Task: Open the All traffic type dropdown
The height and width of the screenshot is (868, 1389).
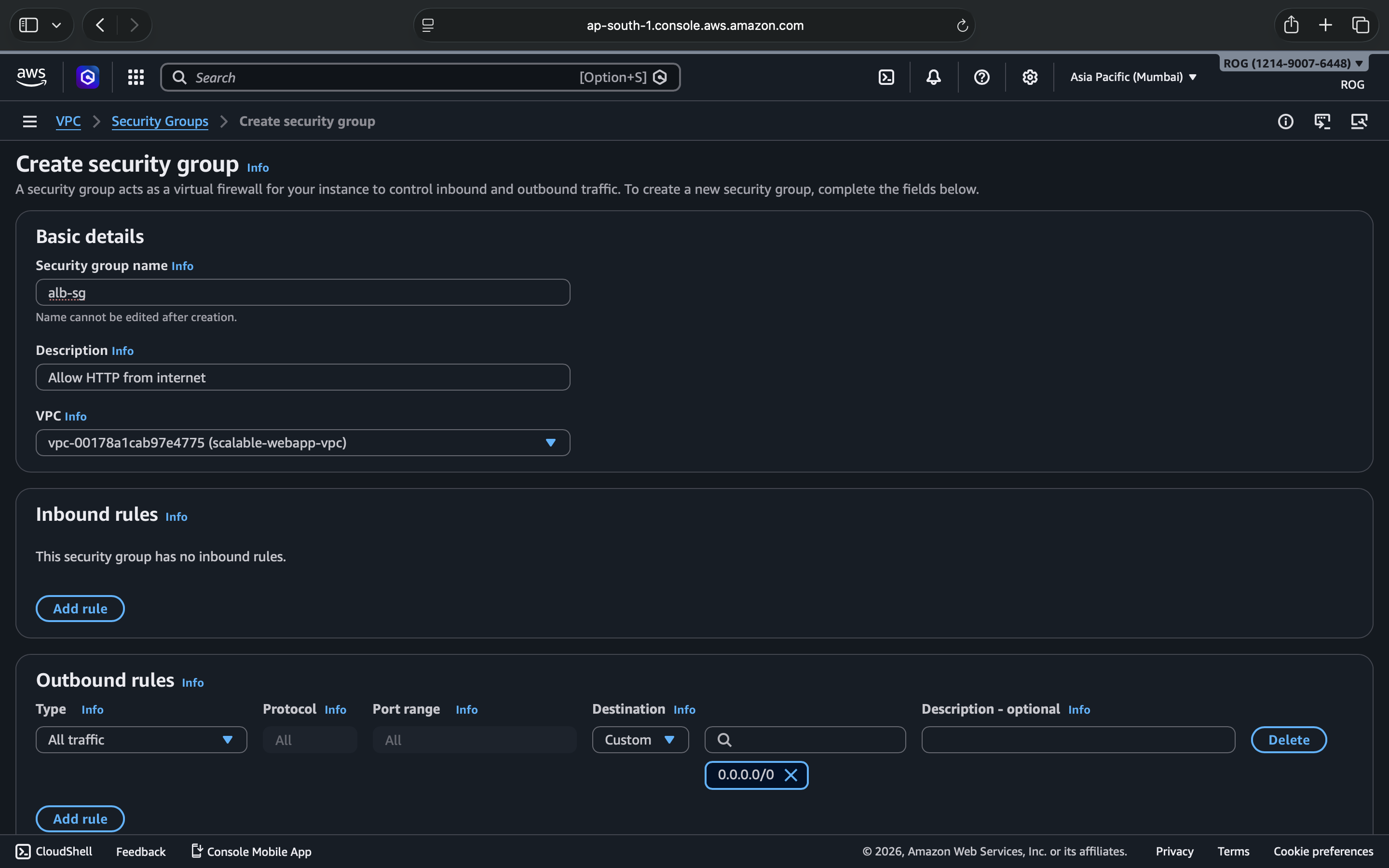Action: point(141,739)
